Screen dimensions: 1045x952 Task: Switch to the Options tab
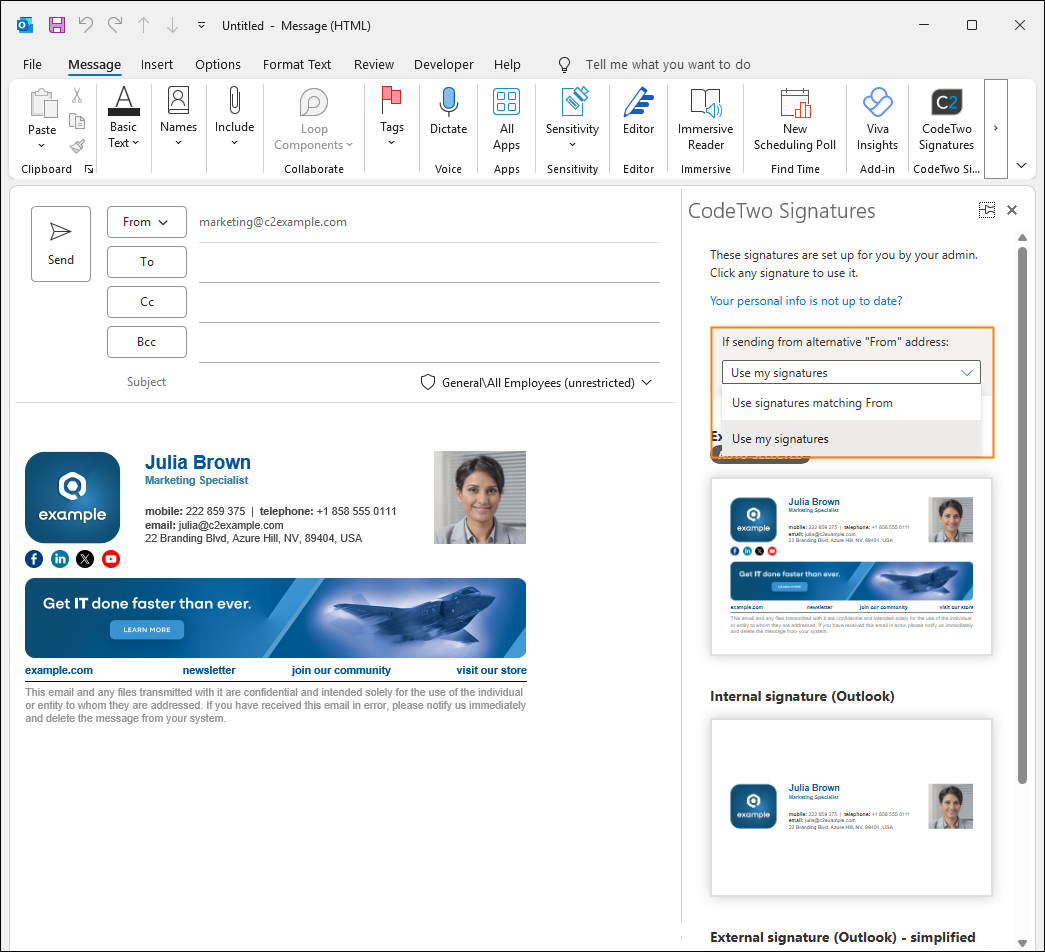click(x=218, y=65)
